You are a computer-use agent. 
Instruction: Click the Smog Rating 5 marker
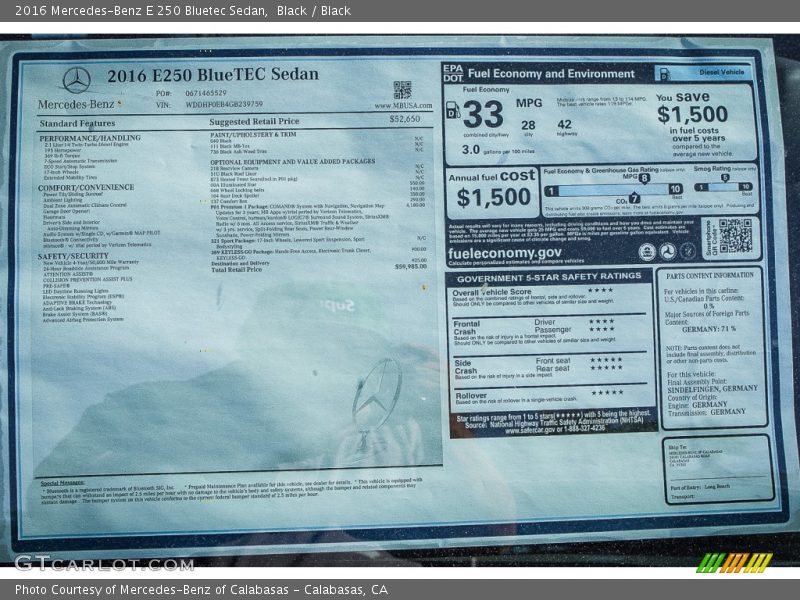pyautogui.click(x=724, y=178)
